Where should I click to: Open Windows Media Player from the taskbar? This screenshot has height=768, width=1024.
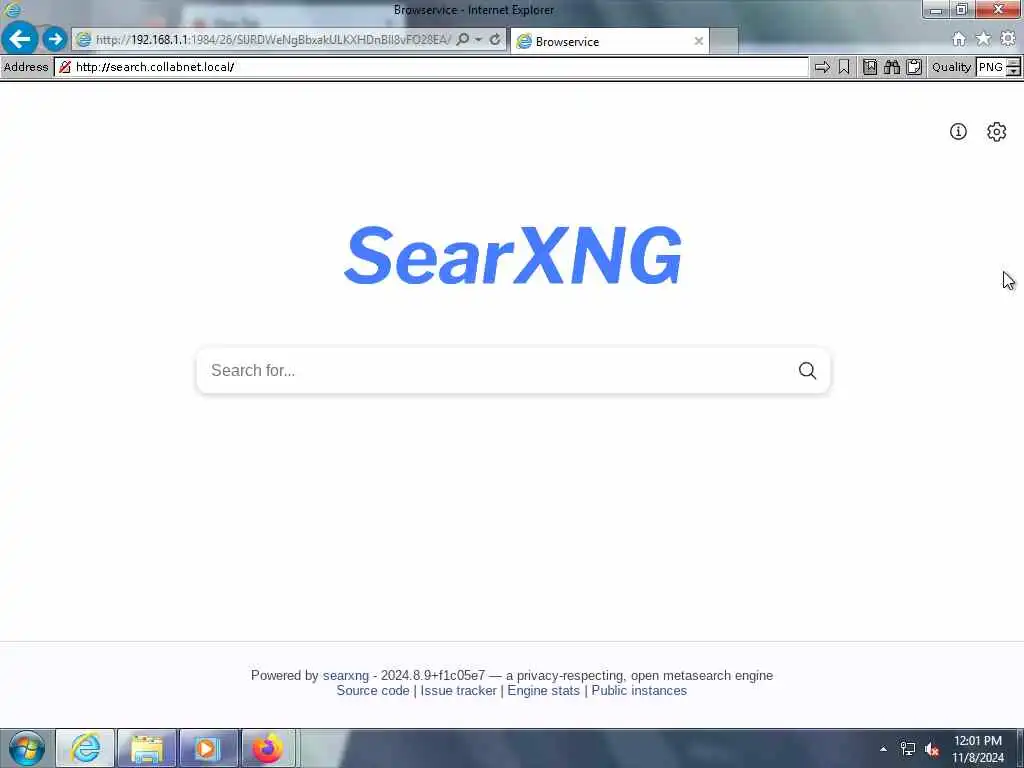(208, 748)
